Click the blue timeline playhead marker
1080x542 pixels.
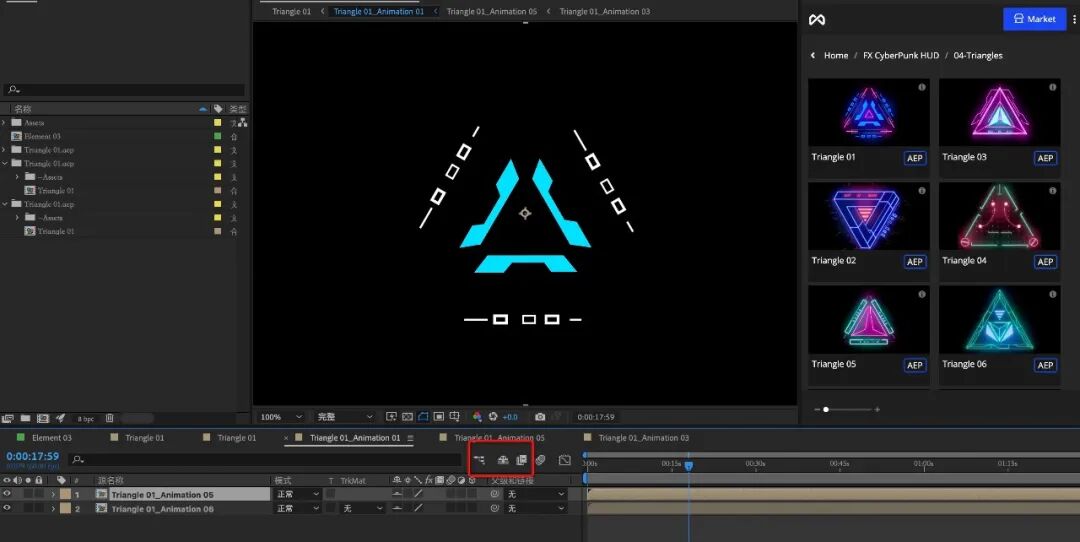(688, 466)
